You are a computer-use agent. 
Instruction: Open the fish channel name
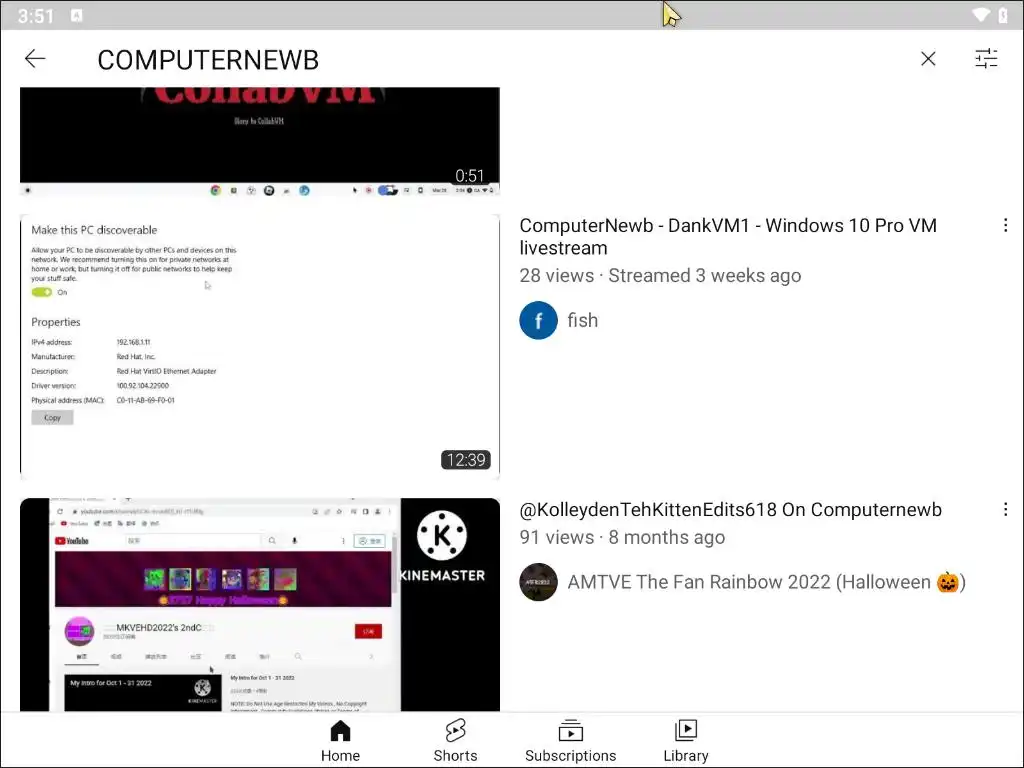(583, 320)
